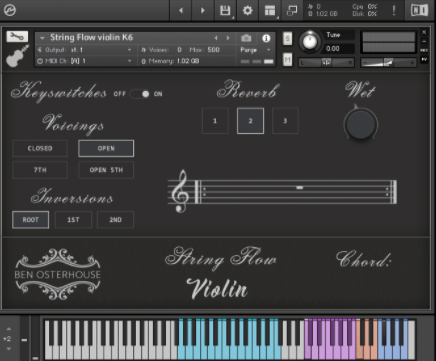Open snapshot view with camera icon
Screen dimensions: 436x361
click(246, 38)
